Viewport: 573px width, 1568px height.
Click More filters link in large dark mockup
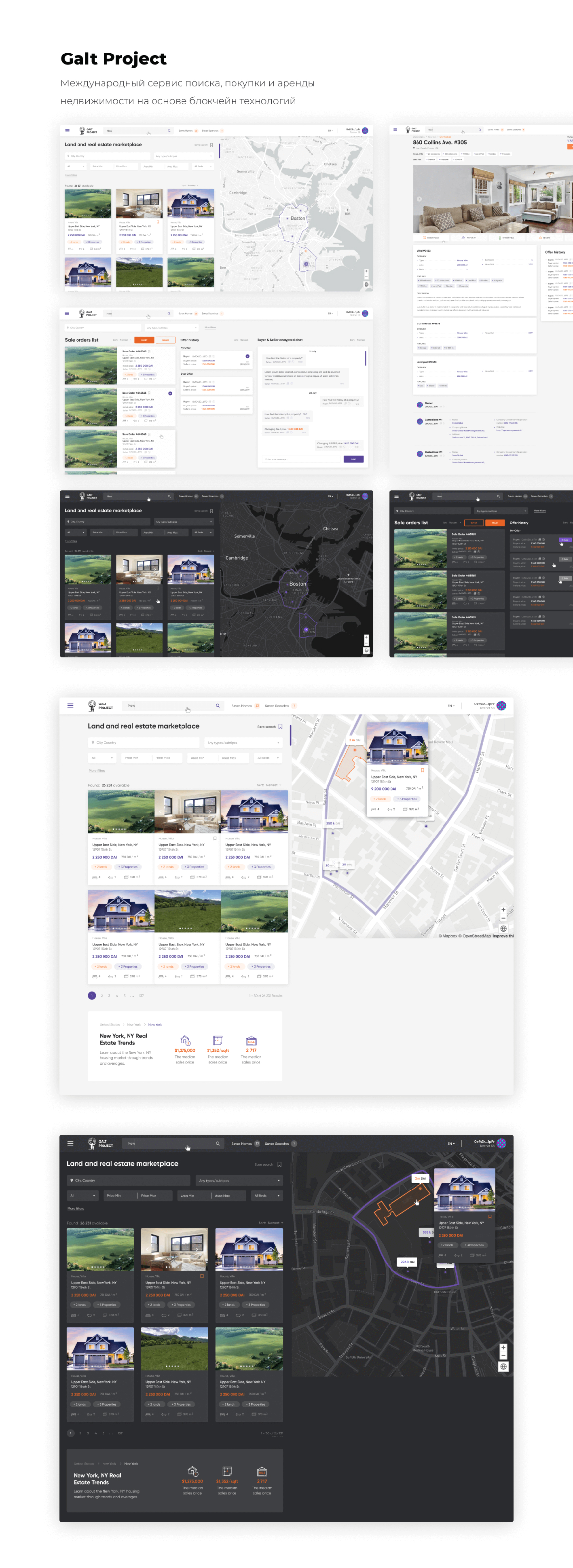point(76,1208)
